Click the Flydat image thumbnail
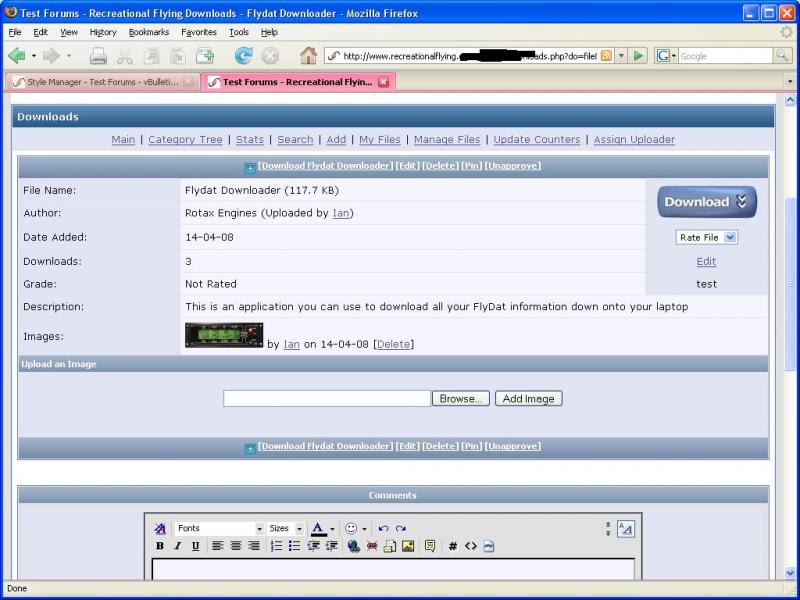 pyautogui.click(x=224, y=335)
